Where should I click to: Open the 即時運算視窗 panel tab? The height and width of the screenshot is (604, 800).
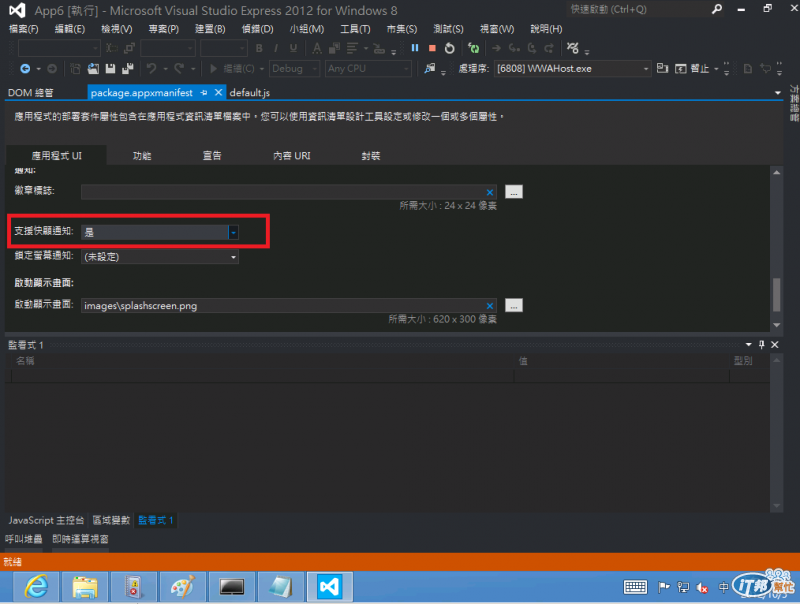click(80, 539)
